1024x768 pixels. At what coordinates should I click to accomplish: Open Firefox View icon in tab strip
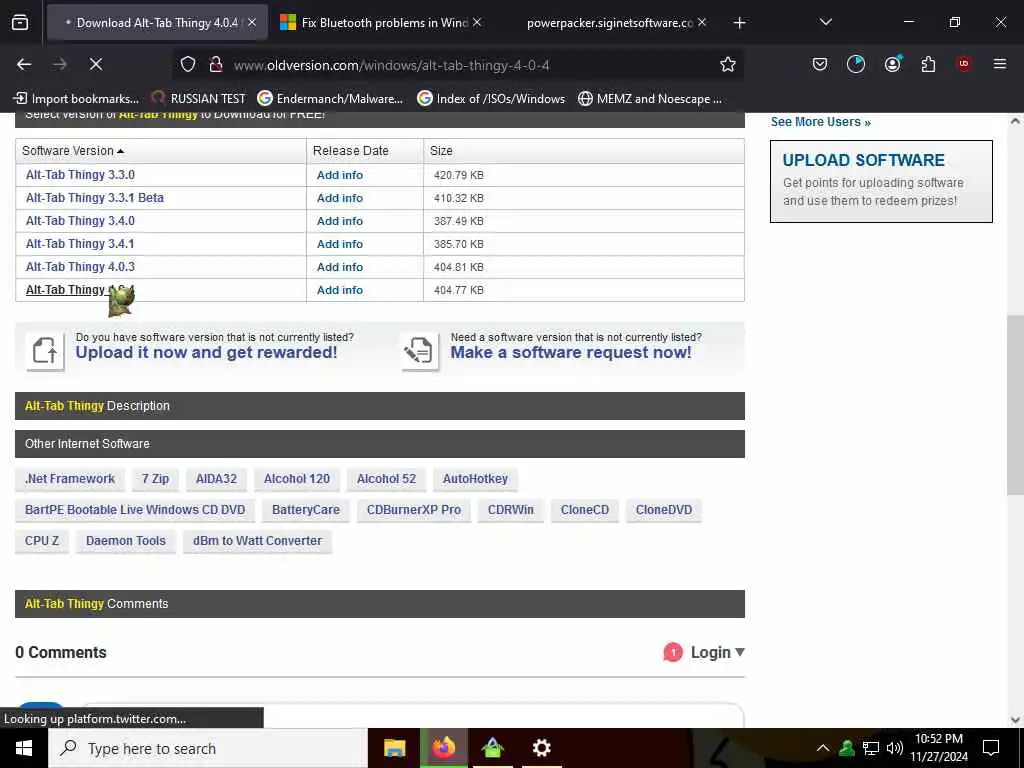[20, 23]
